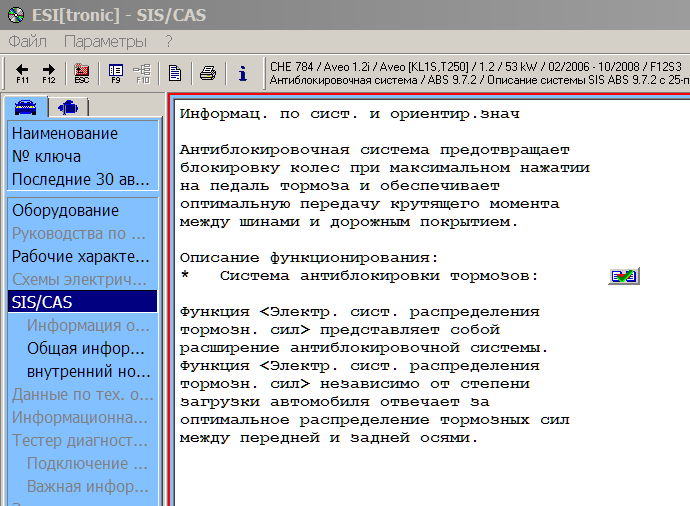Screen dimensions: 690x506
Task: Click the printer icon
Action: coord(208,73)
